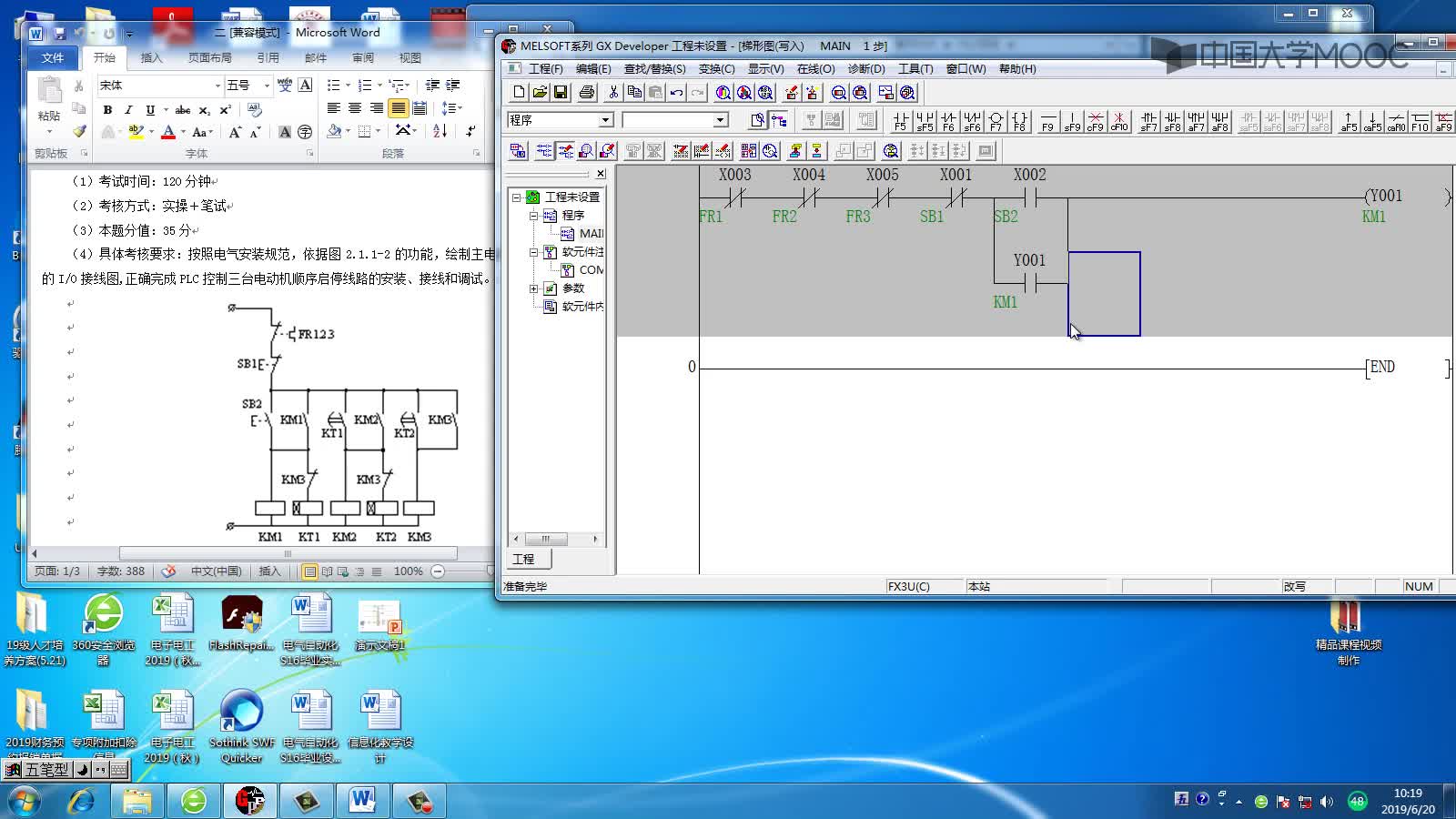
Task: Open the 程序 dropdown in GX Developer
Action: point(606,120)
